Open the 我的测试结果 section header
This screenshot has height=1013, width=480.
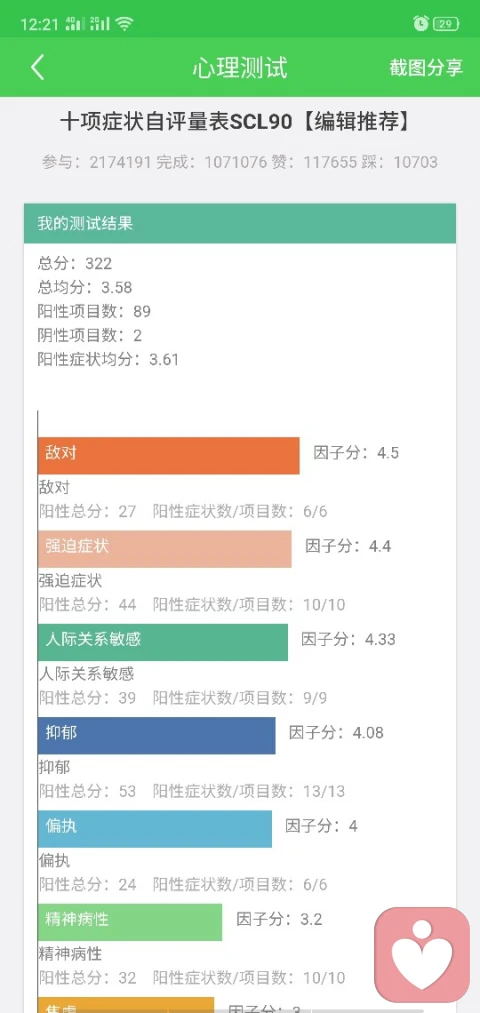pos(240,224)
